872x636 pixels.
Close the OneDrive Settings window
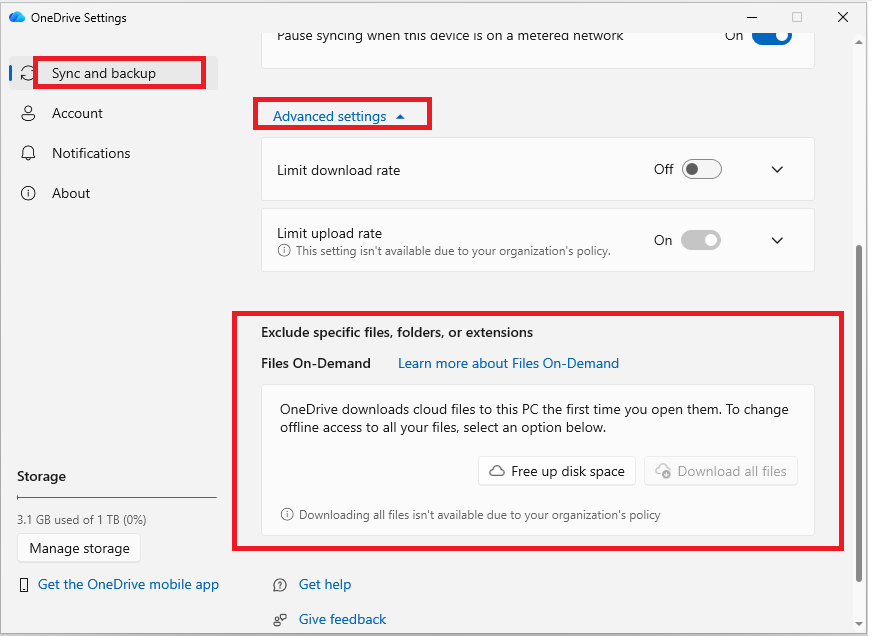pyautogui.click(x=843, y=17)
